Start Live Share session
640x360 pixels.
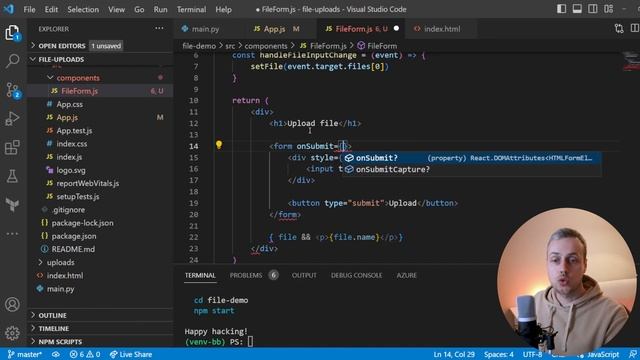click(131, 354)
